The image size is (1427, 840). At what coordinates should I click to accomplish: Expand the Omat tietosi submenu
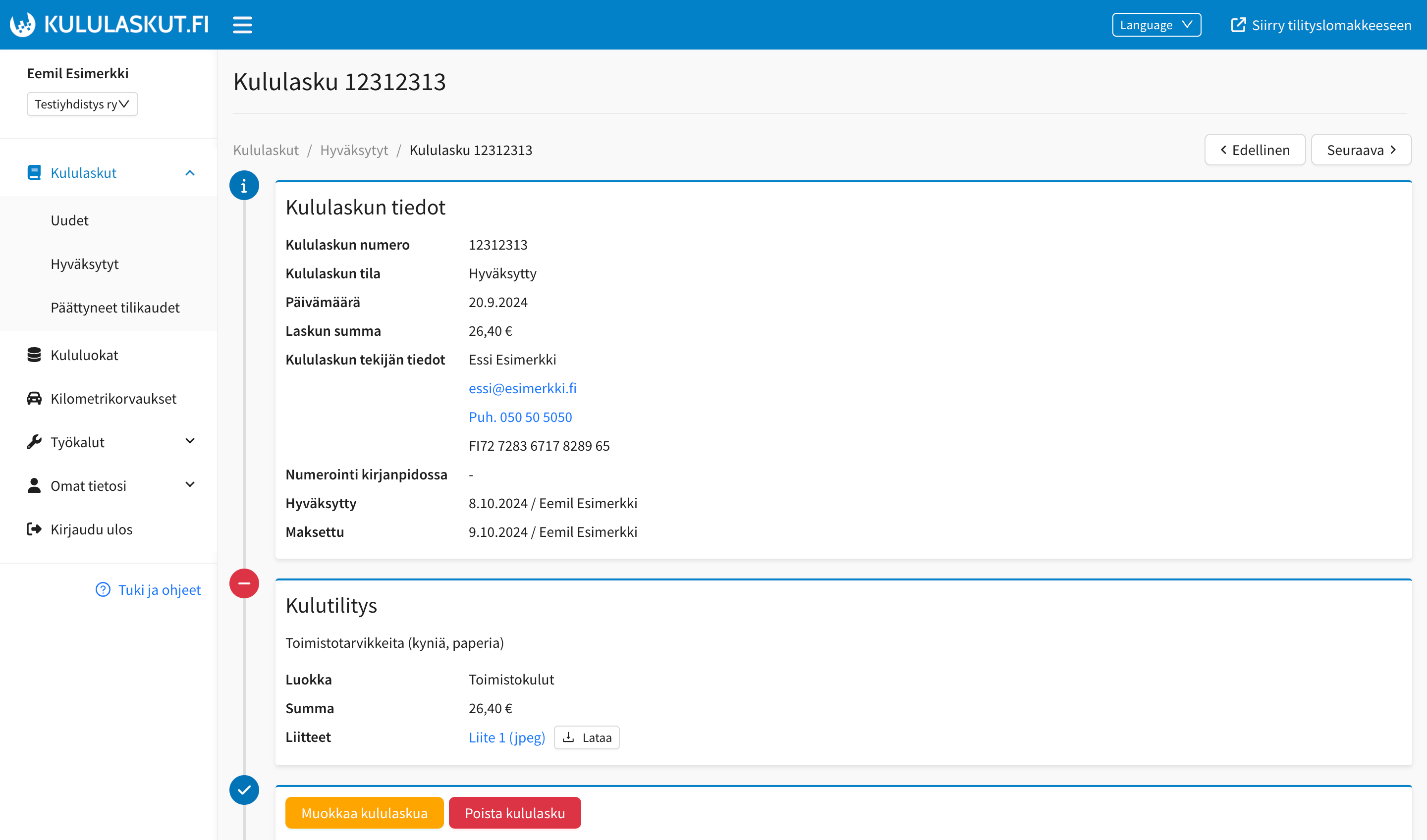click(x=190, y=485)
